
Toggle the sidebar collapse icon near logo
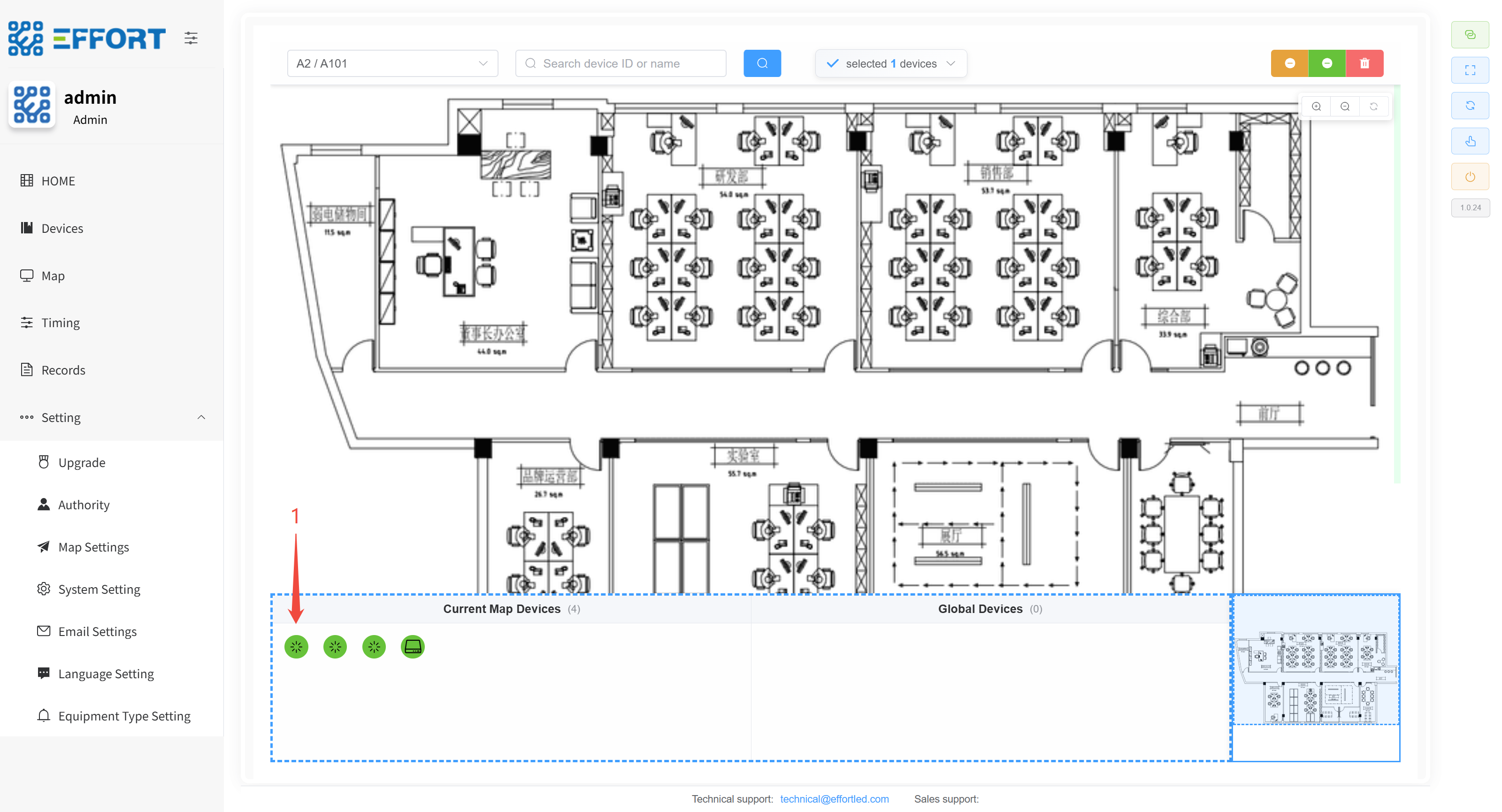point(191,38)
